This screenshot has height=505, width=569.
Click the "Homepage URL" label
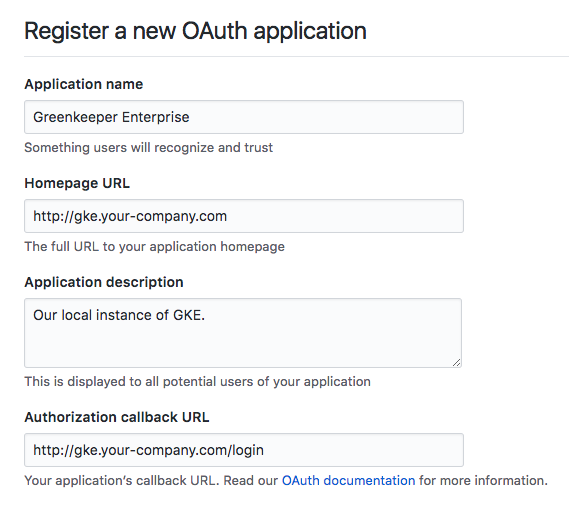77,183
